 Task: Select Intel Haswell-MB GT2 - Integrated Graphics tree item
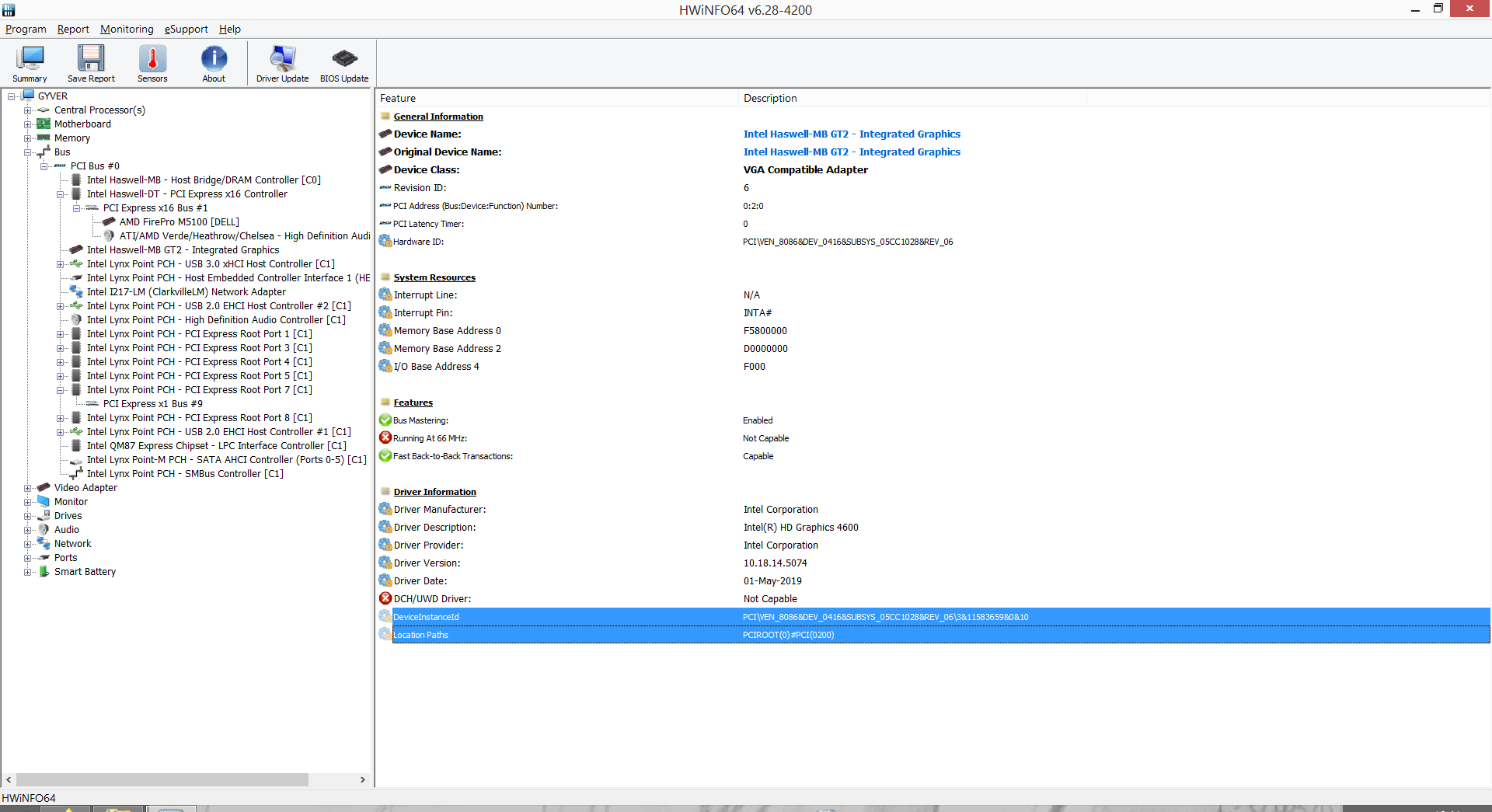183,250
